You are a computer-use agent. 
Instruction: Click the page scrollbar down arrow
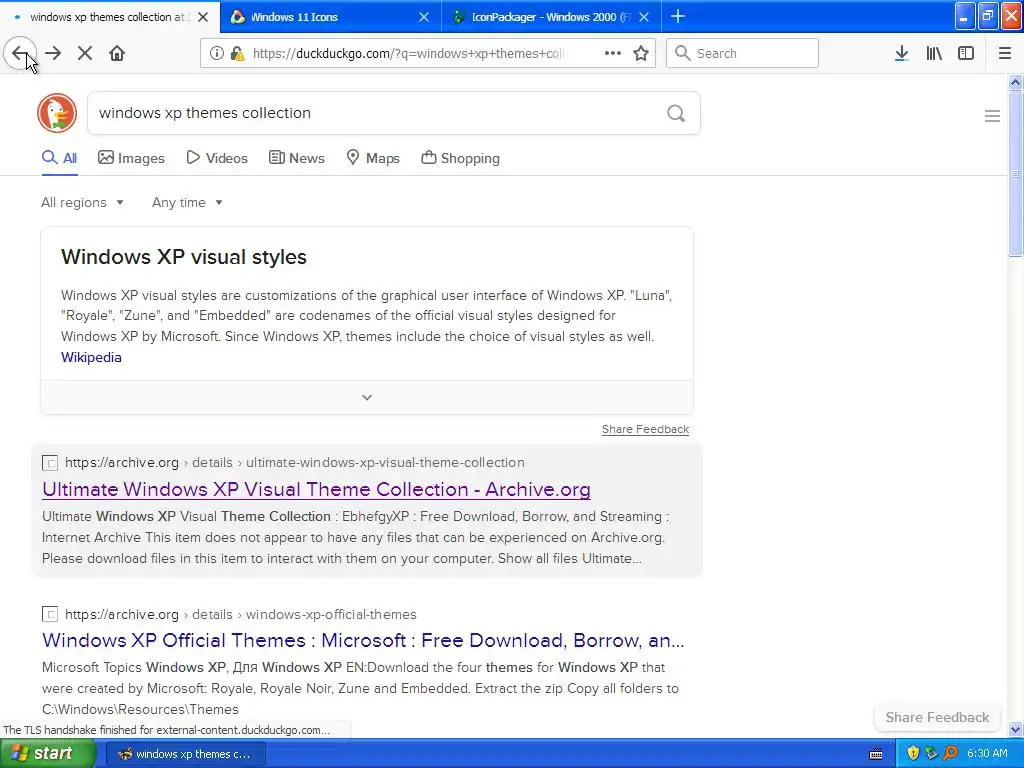[1016, 729]
